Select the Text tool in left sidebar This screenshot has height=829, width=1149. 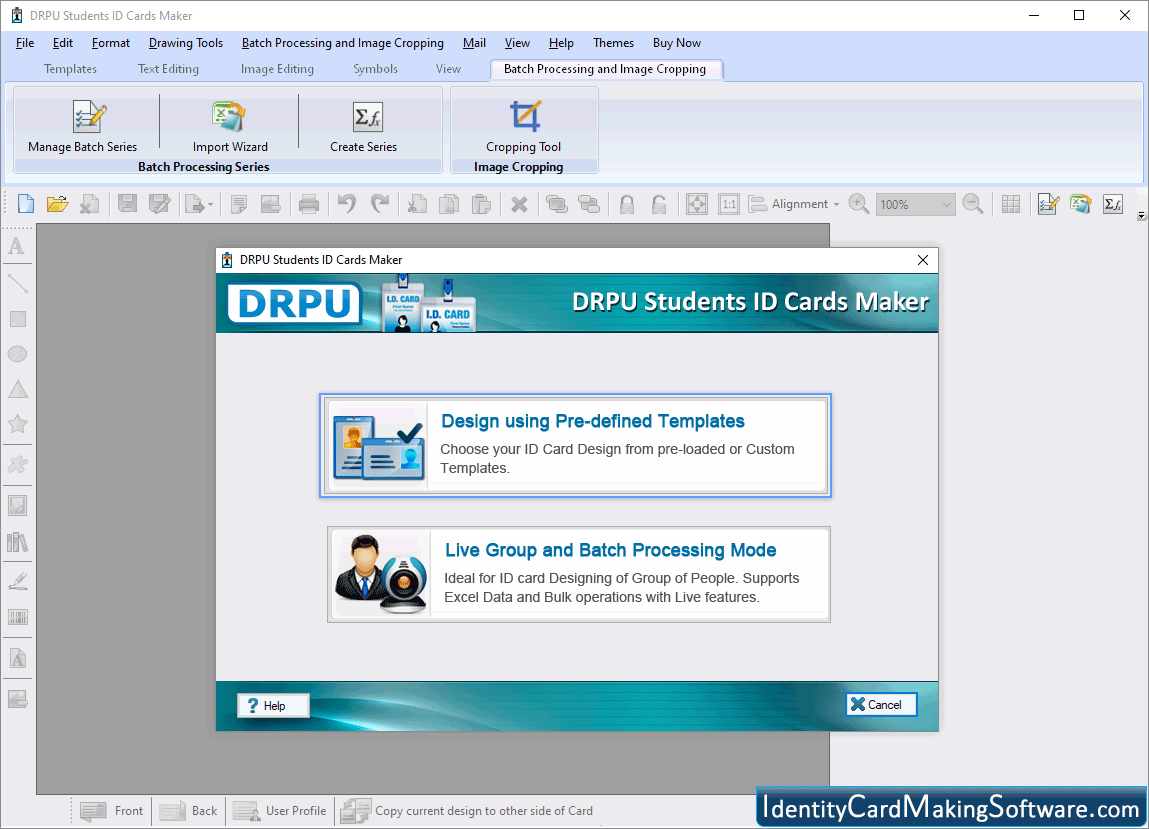17,246
